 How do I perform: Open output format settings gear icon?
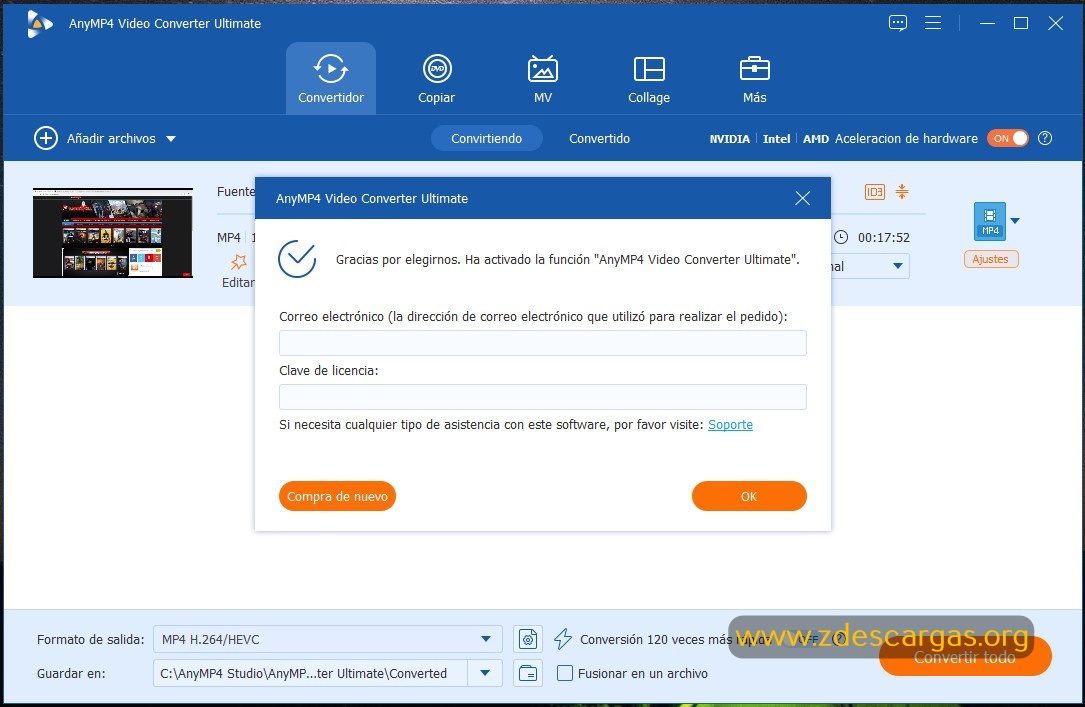point(528,639)
